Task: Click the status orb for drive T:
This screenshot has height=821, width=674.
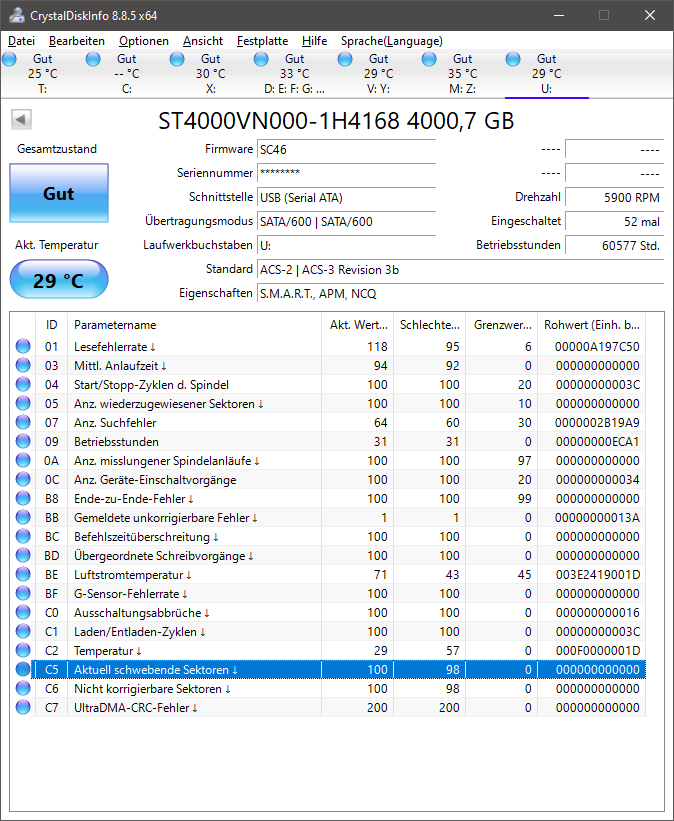Action: 9,59
